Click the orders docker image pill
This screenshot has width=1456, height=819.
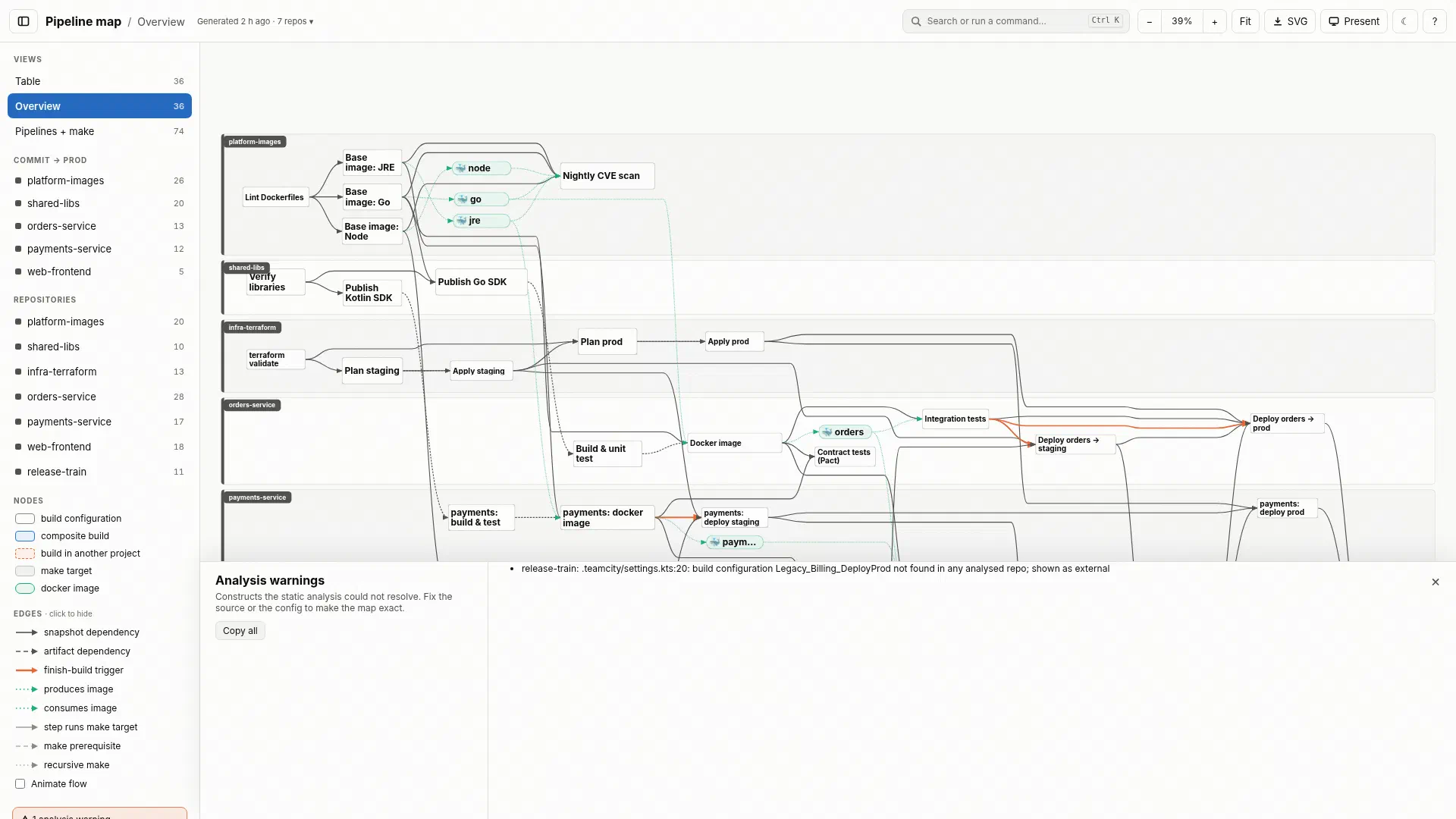(x=845, y=432)
